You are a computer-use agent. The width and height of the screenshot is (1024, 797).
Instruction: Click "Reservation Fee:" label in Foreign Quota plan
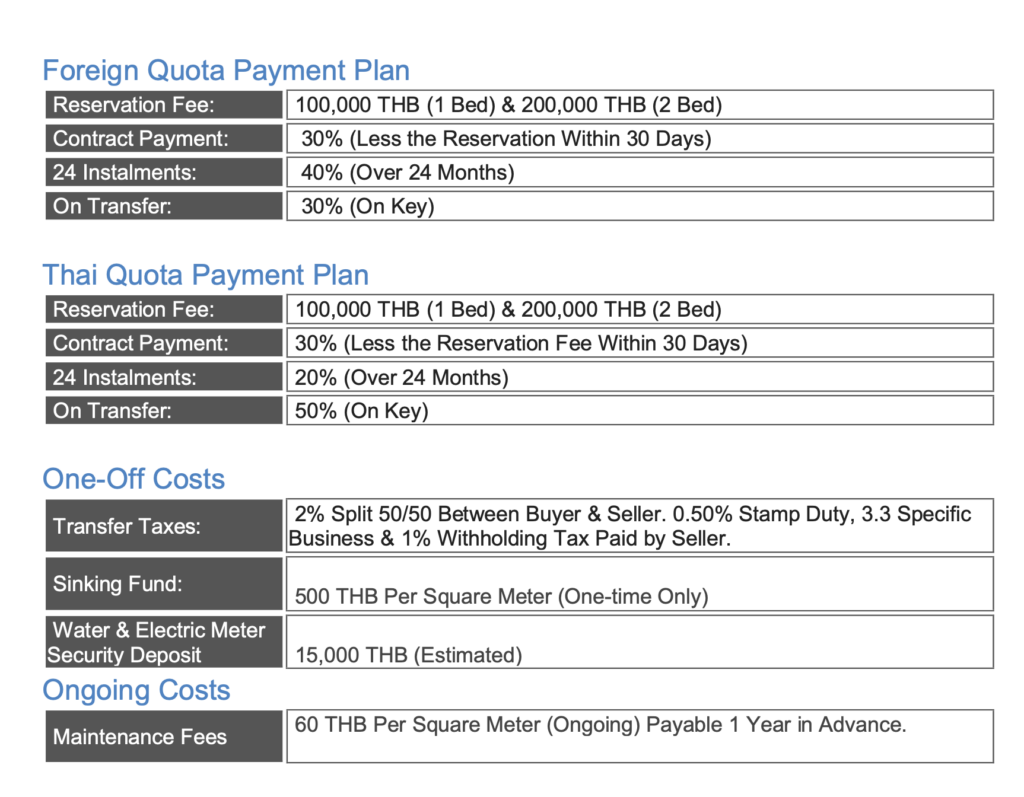(164, 105)
